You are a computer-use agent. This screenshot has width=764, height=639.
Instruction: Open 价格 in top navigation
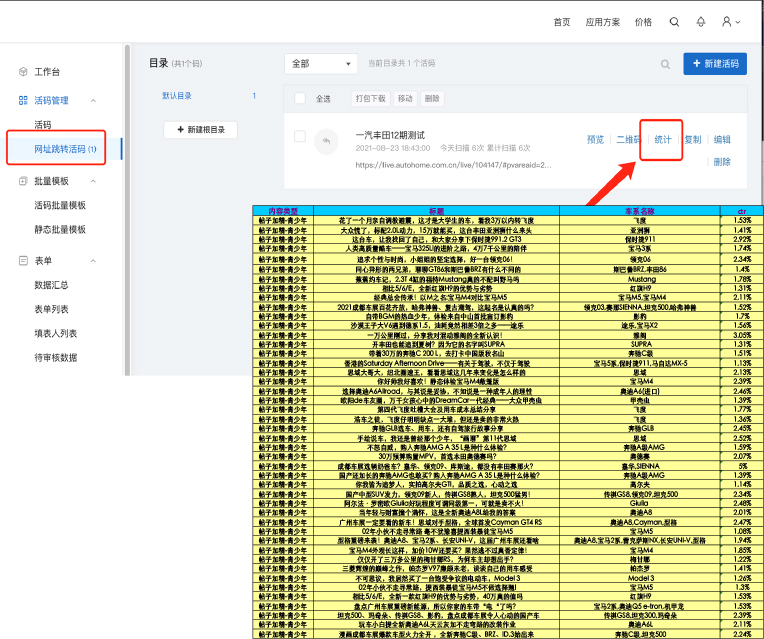[x=643, y=22]
